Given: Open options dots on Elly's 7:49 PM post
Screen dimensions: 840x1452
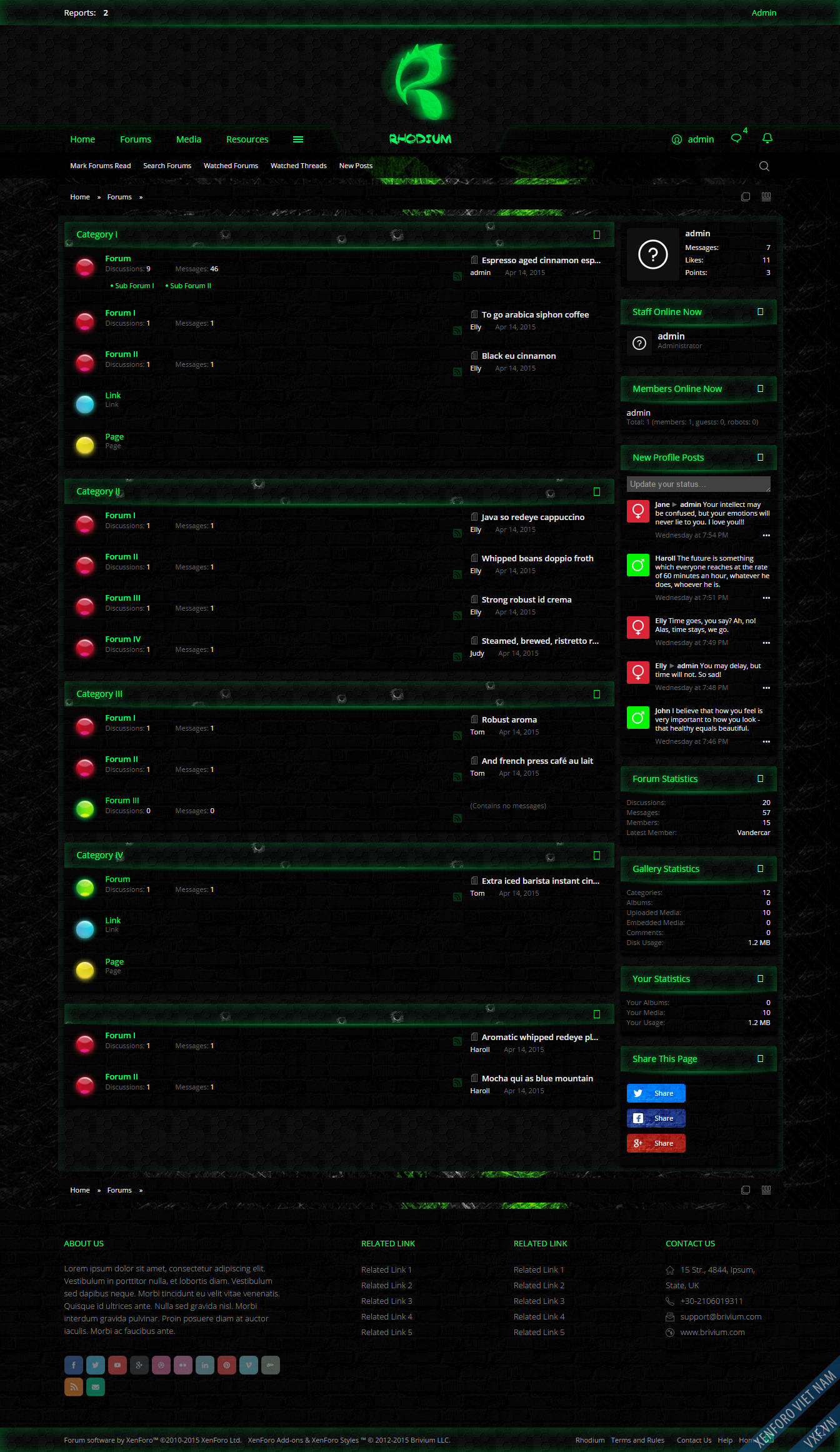Looking at the screenshot, I should click(766, 643).
